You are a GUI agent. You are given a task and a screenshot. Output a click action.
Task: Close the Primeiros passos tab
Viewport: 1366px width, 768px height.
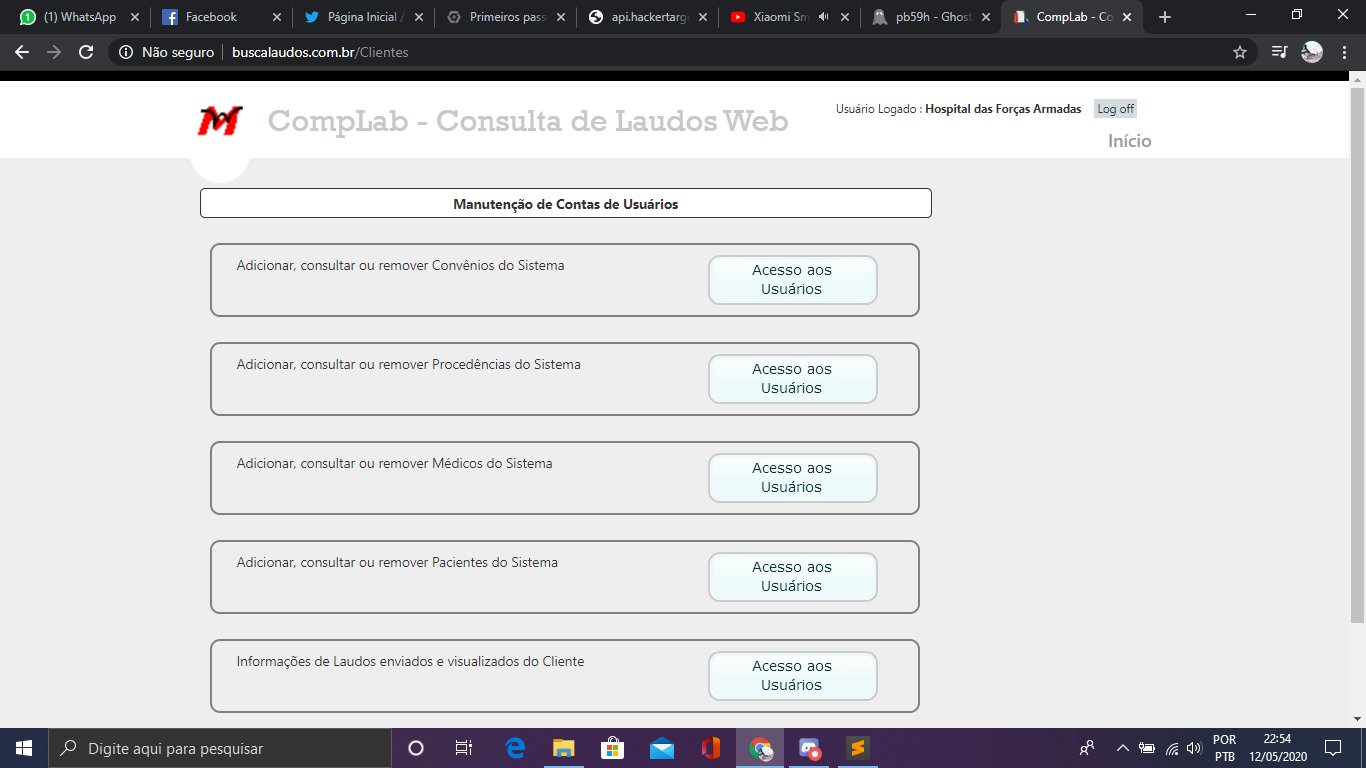tap(561, 17)
